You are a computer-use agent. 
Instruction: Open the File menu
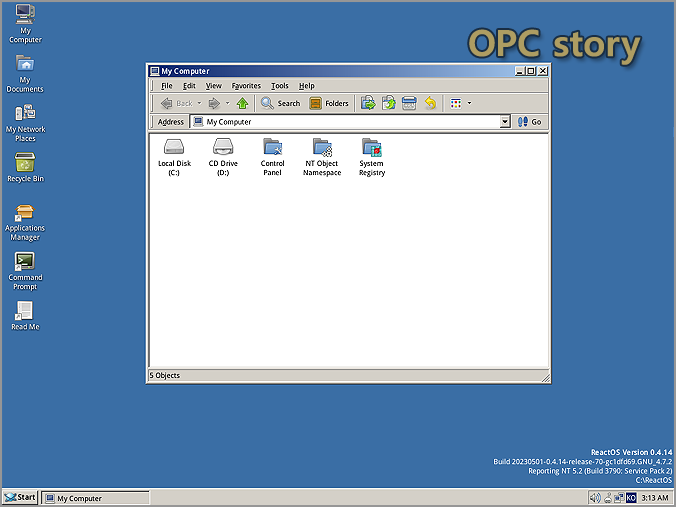pyautogui.click(x=167, y=86)
